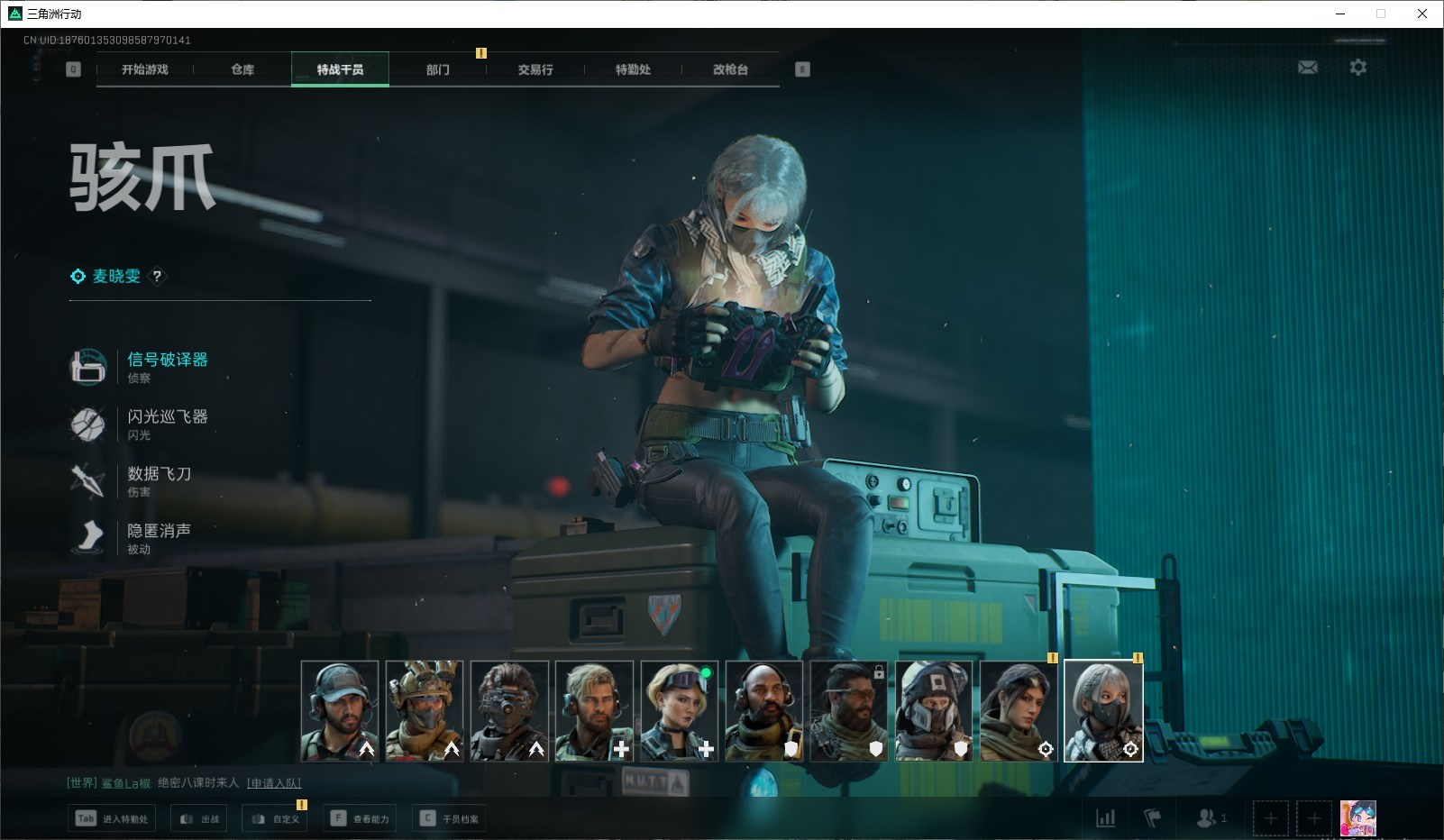Open the 开始游戏 tab

click(145, 69)
